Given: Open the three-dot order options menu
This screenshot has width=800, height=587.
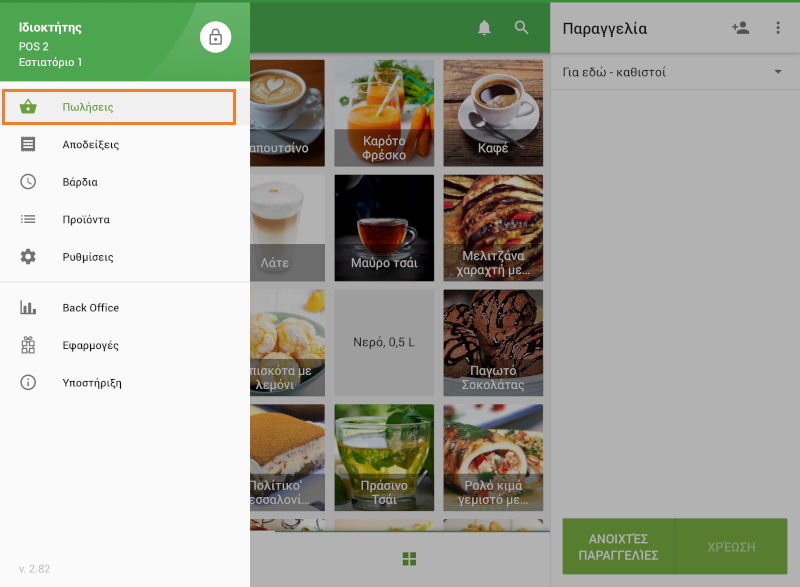Looking at the screenshot, I should [x=778, y=28].
